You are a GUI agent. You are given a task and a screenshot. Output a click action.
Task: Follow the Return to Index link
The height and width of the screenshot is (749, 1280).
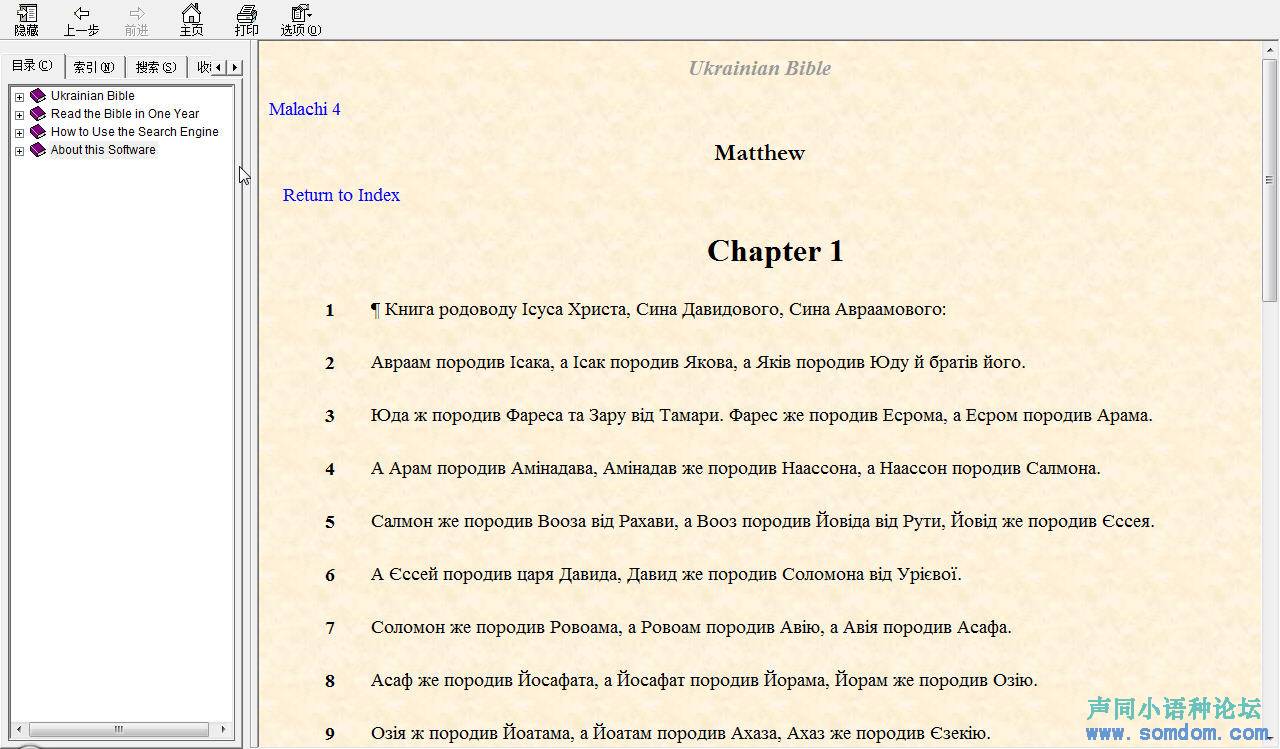tap(341, 195)
